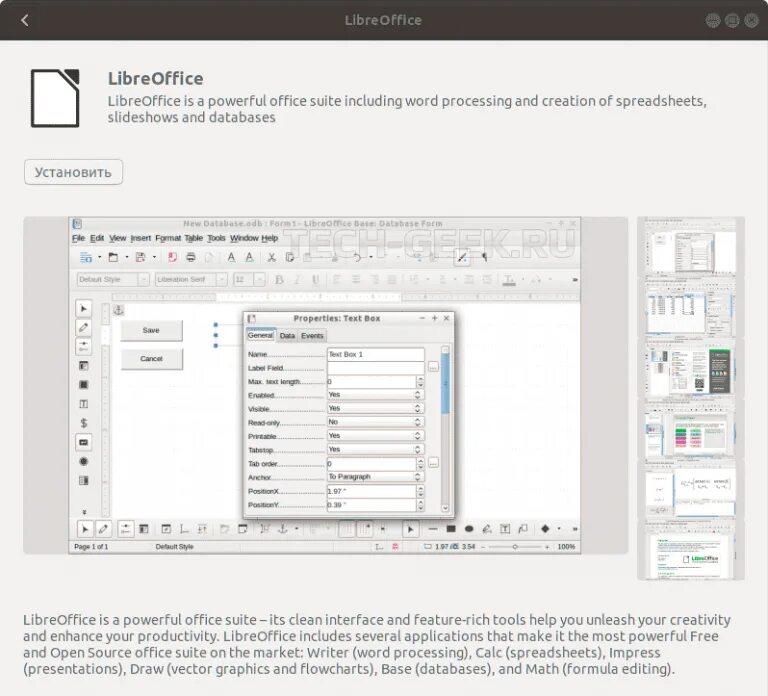Open the Edit menu in the Base screenshot
The image size is (768, 696).
coord(97,238)
